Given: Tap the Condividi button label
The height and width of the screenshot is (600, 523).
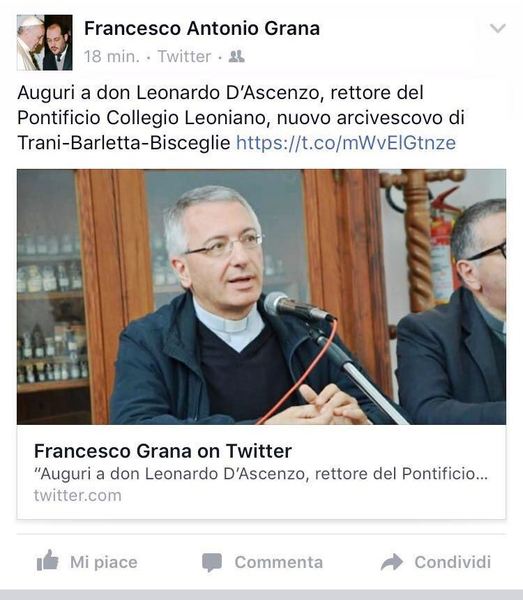Looking at the screenshot, I should click(x=453, y=562).
